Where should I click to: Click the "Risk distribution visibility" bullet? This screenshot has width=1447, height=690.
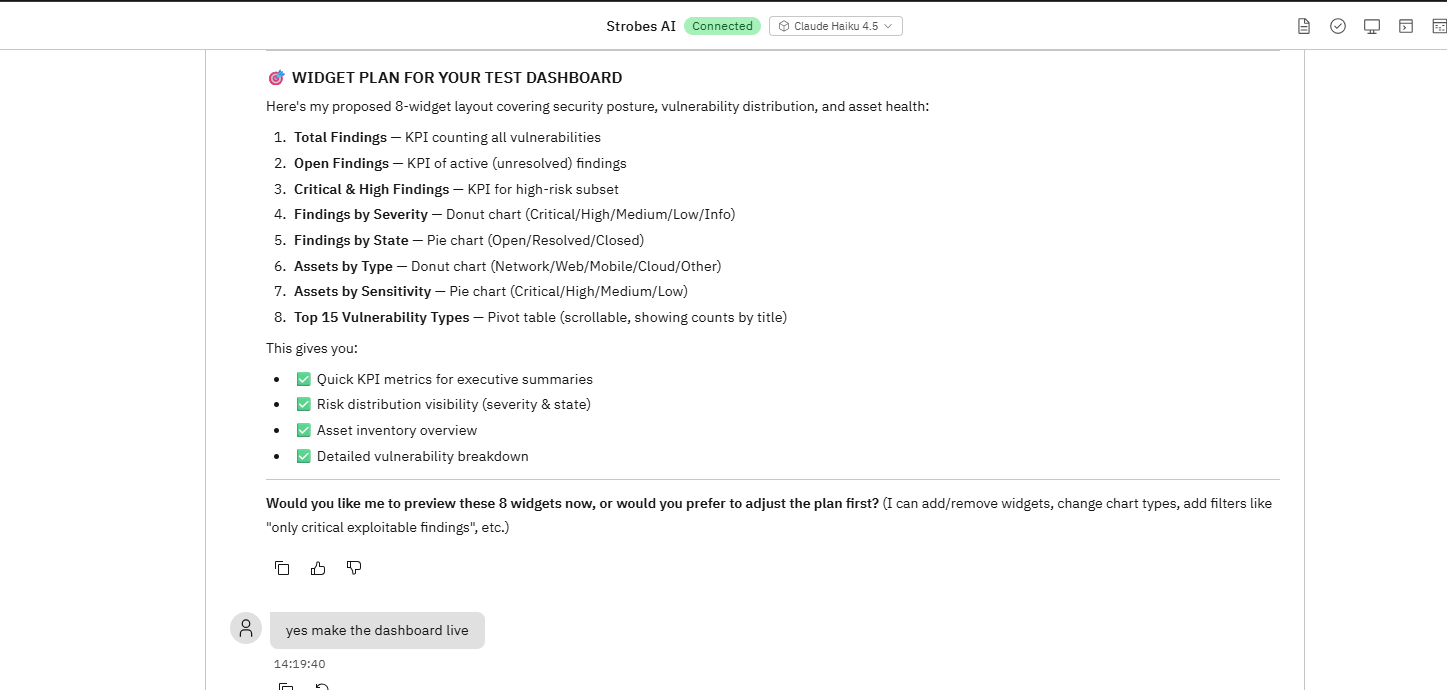click(x=443, y=404)
